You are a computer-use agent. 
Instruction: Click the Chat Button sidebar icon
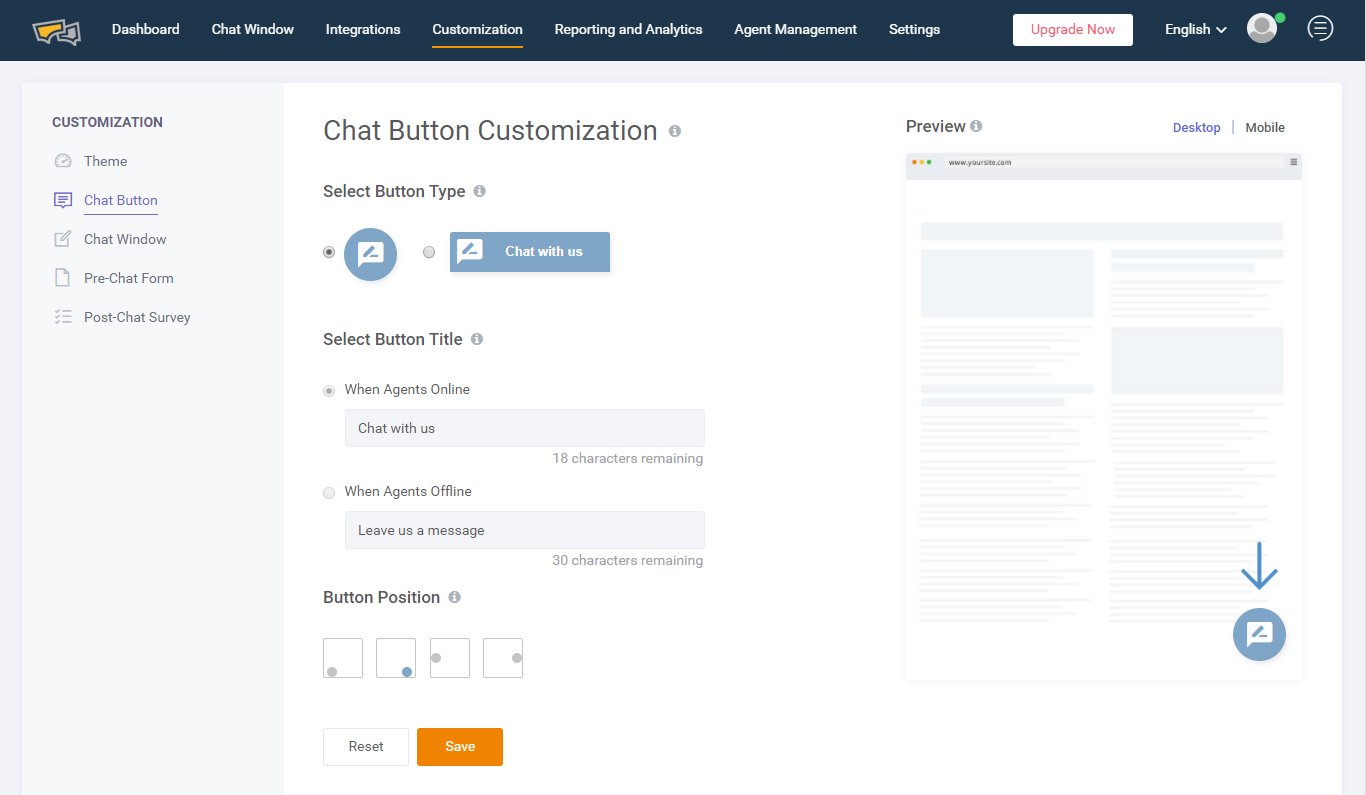click(x=63, y=200)
